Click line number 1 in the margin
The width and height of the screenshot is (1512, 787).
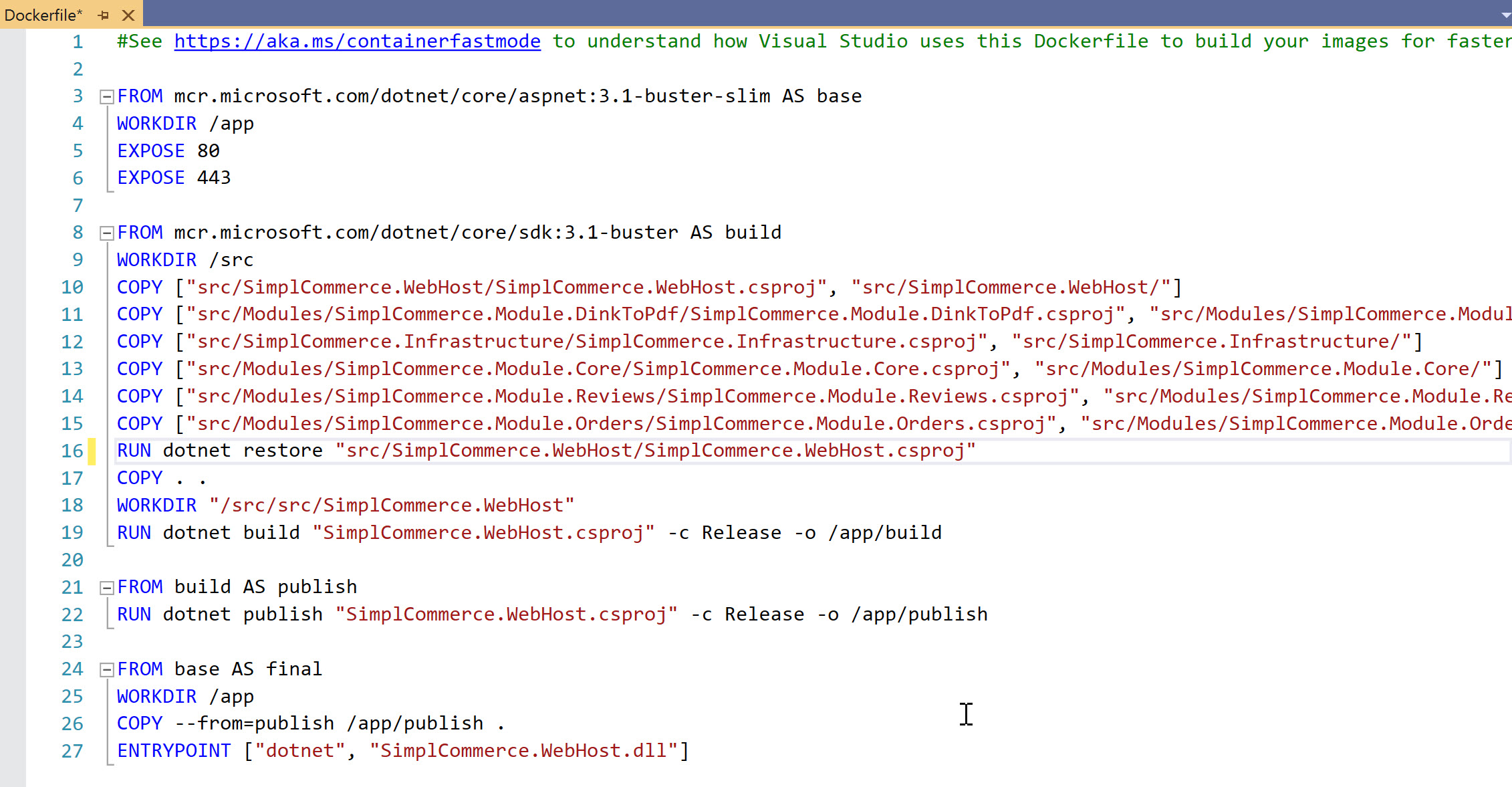coord(78,42)
